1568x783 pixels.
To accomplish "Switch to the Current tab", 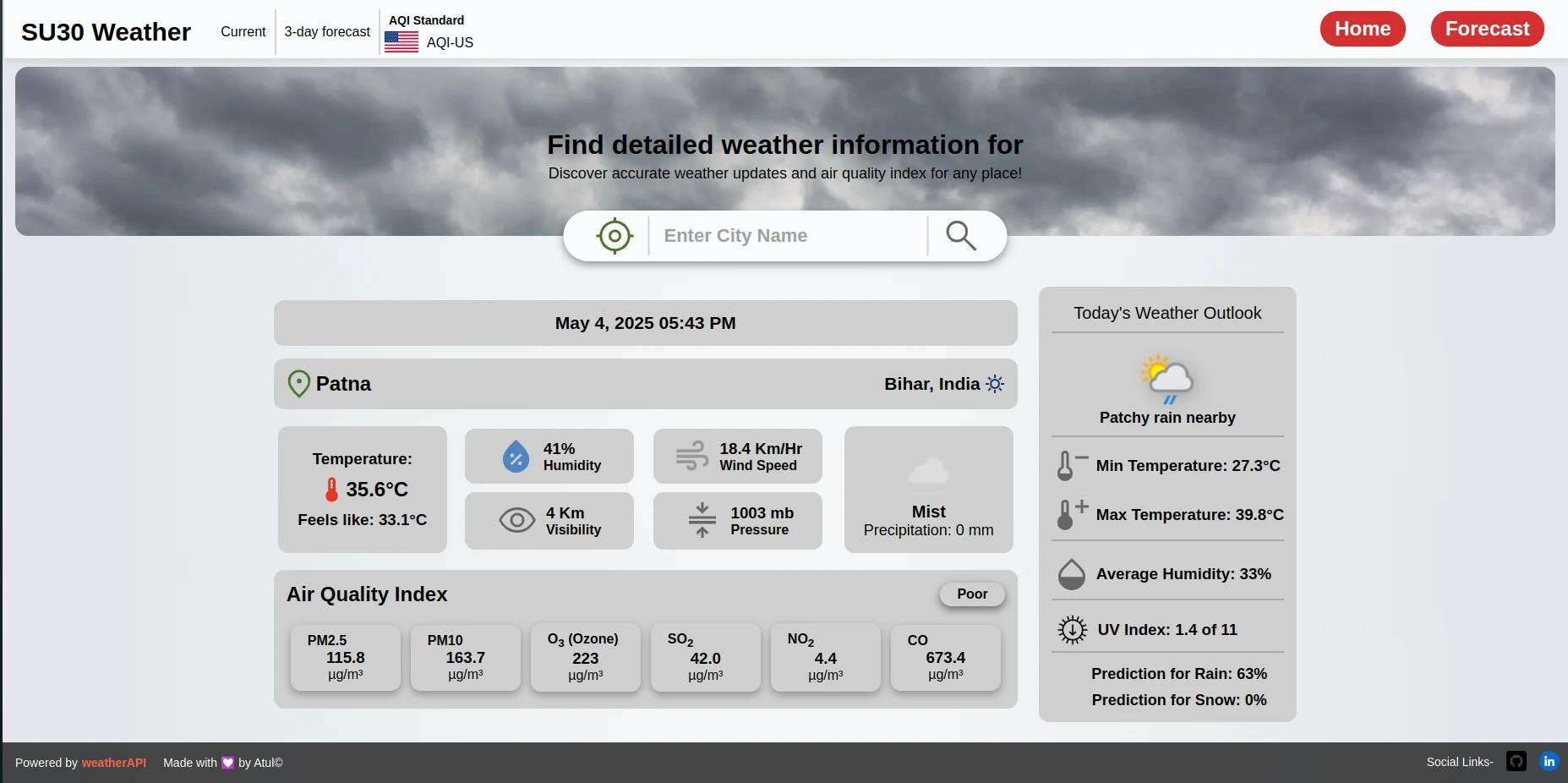I will click(243, 32).
